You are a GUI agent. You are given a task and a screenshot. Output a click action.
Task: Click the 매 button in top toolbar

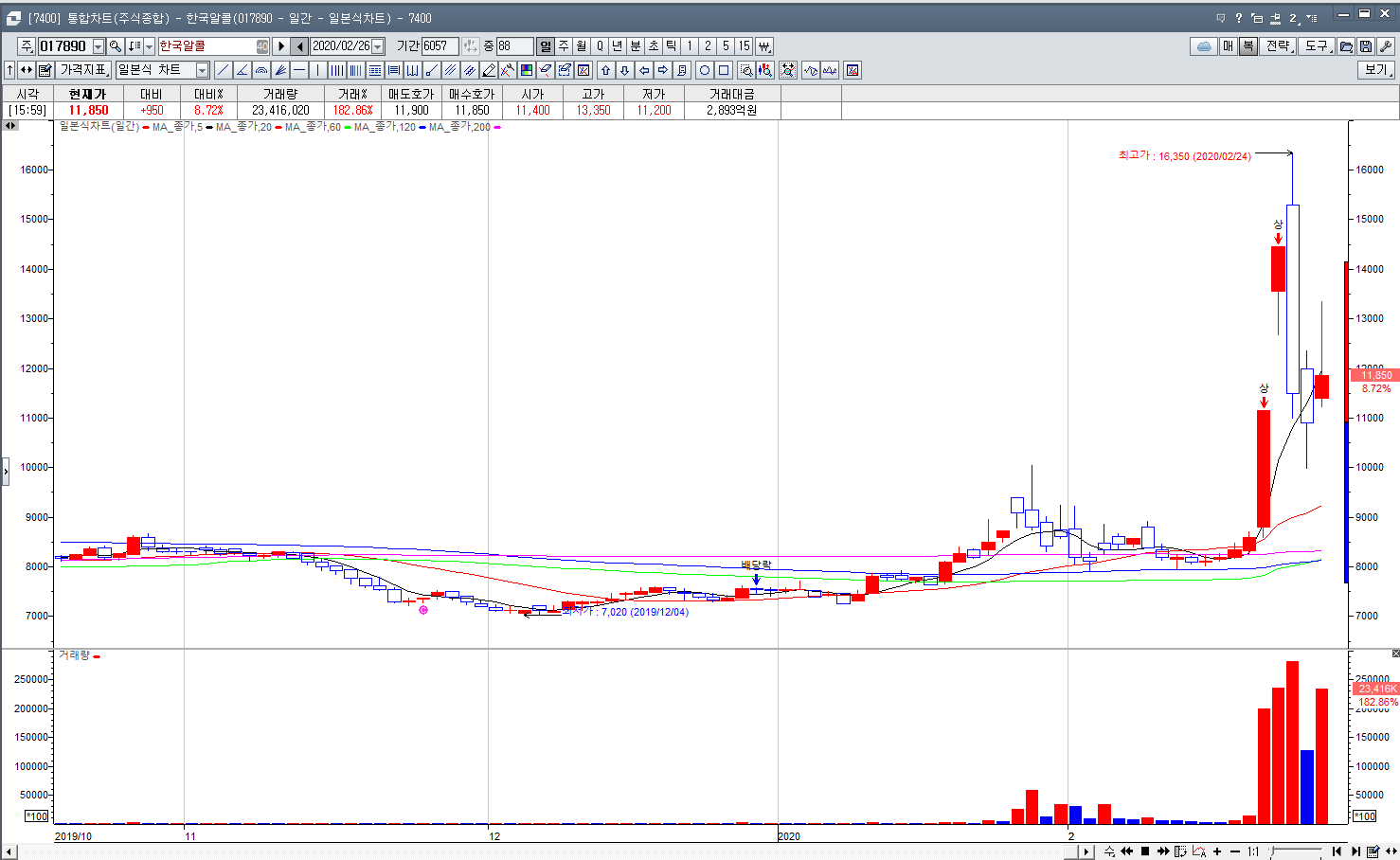(x=1229, y=45)
